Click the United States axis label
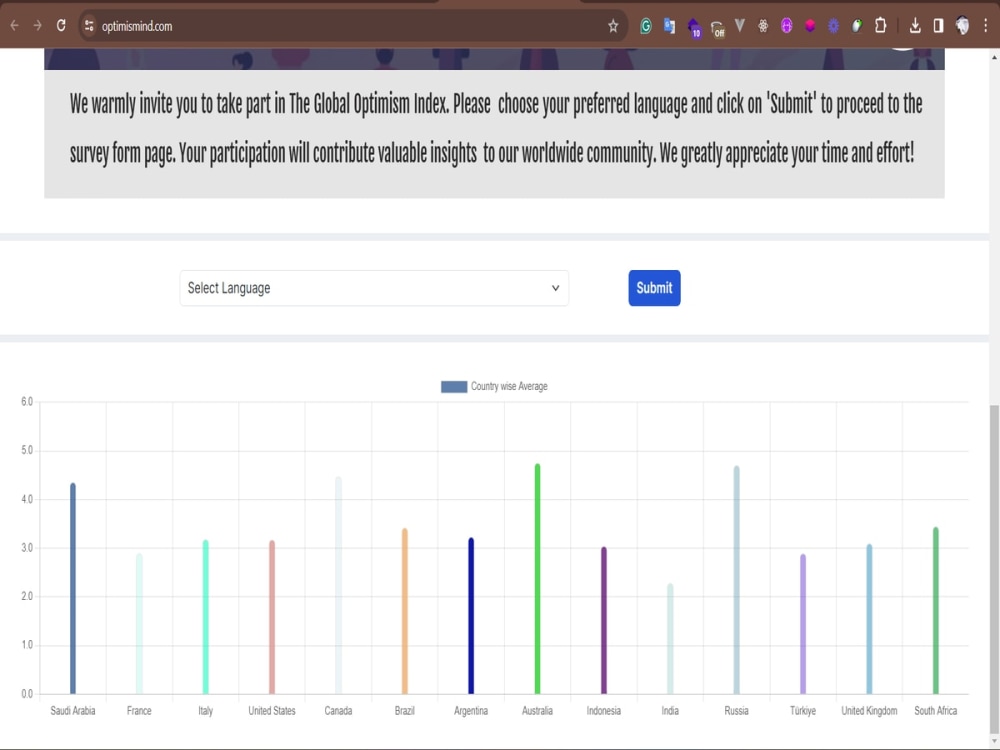 pyautogui.click(x=272, y=710)
